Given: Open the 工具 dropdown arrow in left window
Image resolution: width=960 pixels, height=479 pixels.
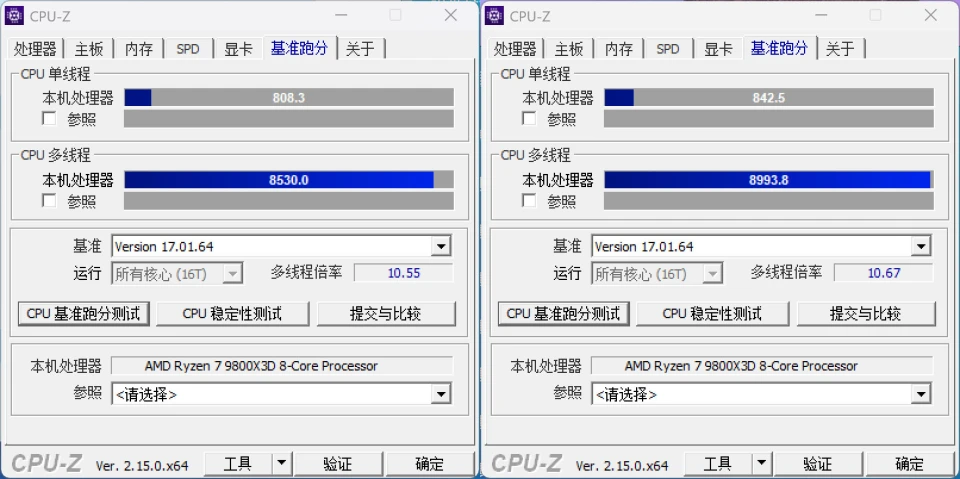Looking at the screenshot, I should point(281,463).
